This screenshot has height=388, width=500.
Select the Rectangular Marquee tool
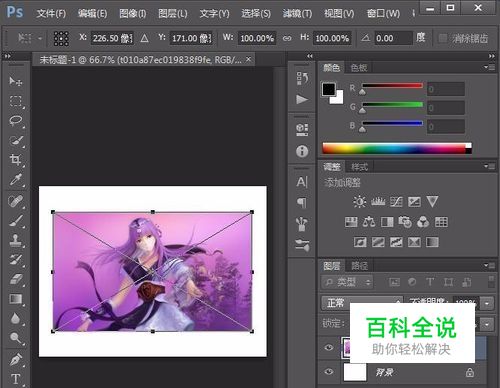tap(15, 101)
